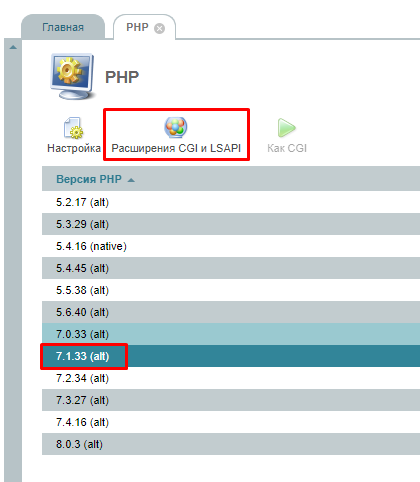Image resolution: width=420 pixels, height=482 pixels.
Task: Select PHP version 5.3.29 (alt) row
Action: point(231,224)
